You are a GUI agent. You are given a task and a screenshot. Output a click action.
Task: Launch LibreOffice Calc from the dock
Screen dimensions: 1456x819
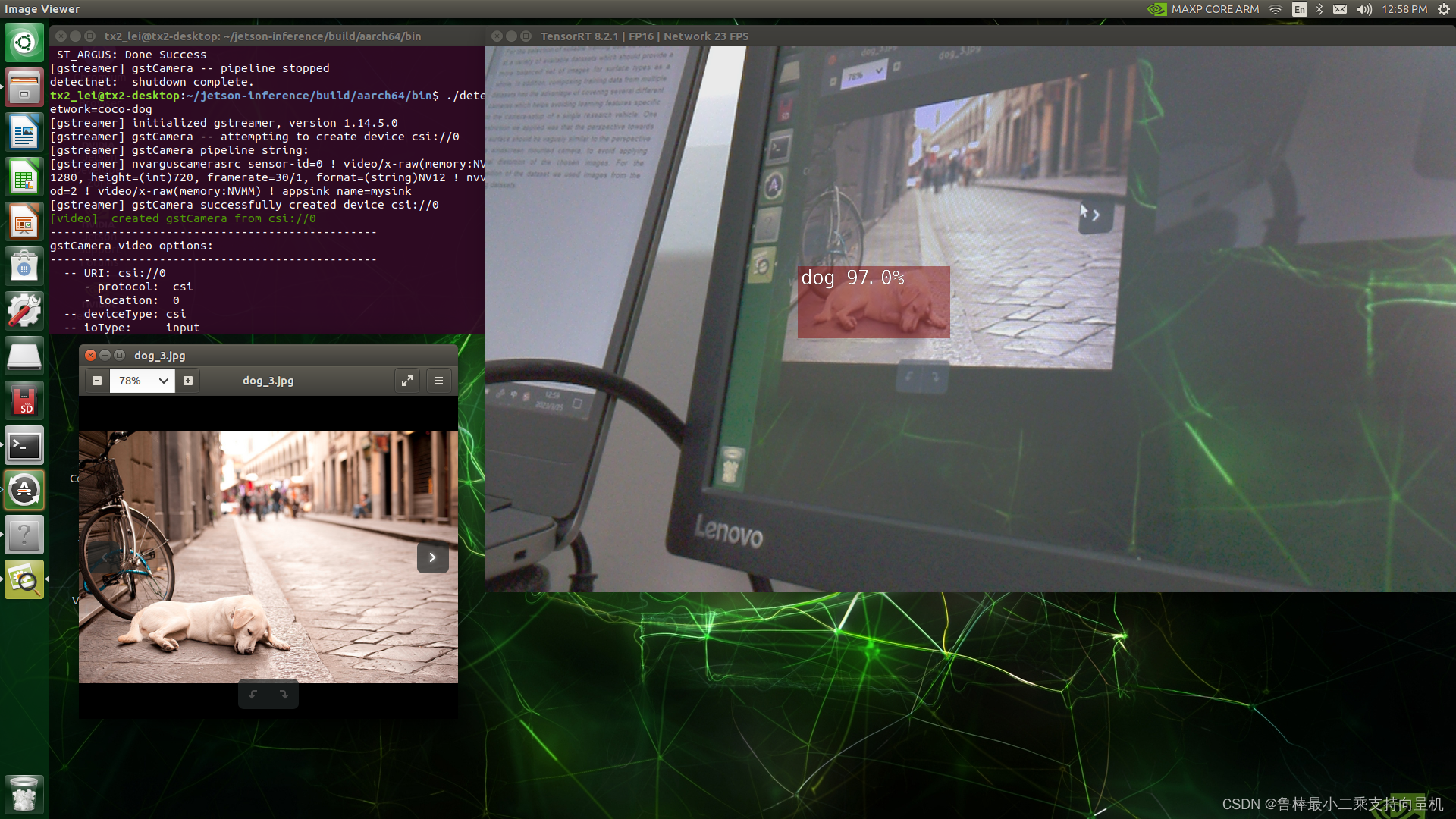click(24, 178)
